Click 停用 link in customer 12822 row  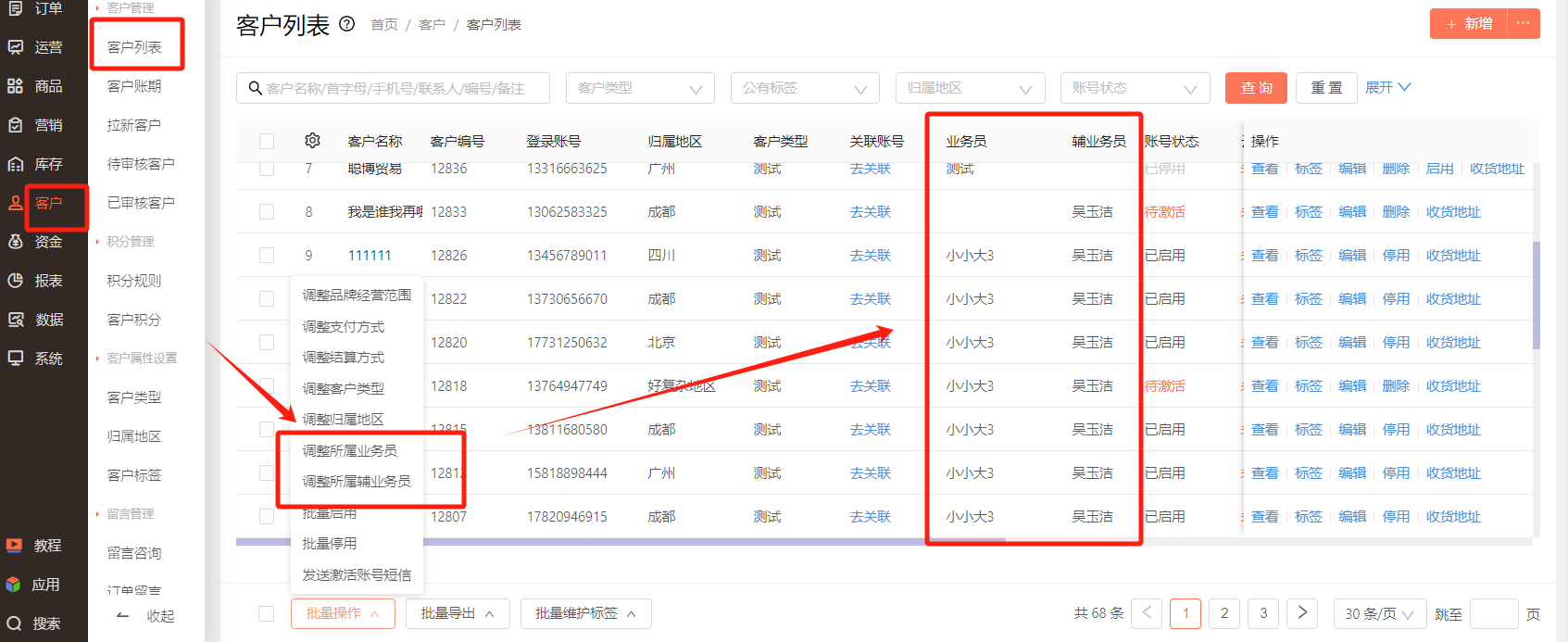(1396, 299)
